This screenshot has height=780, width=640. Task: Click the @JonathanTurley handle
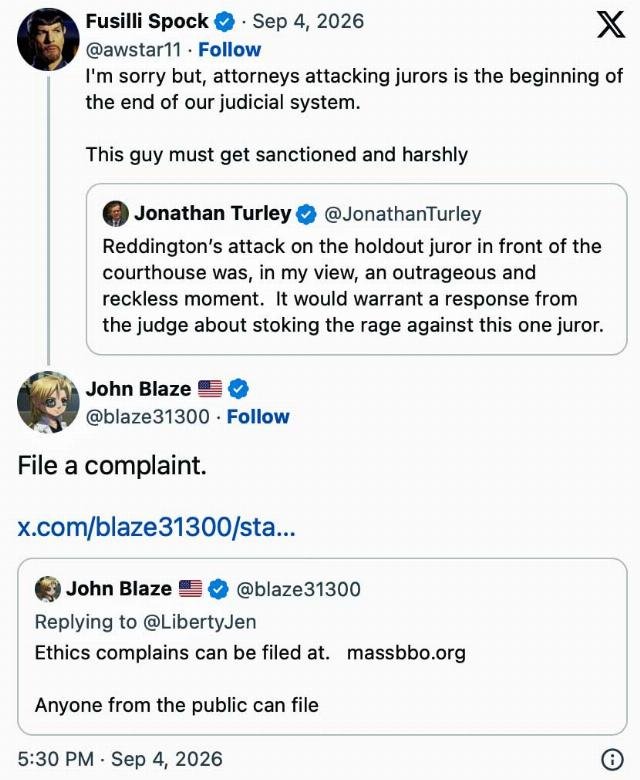point(403,214)
